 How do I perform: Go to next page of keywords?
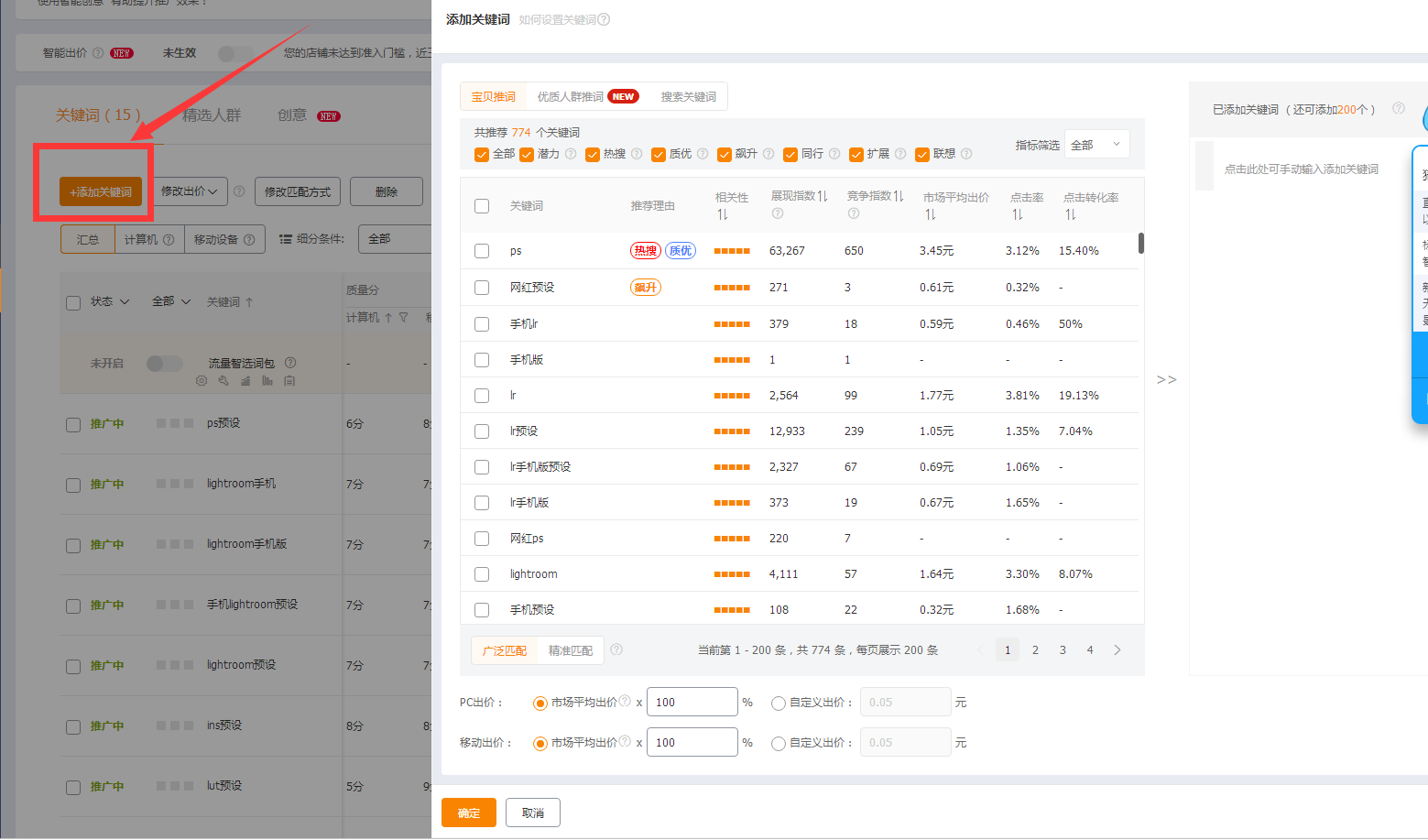click(x=1117, y=650)
